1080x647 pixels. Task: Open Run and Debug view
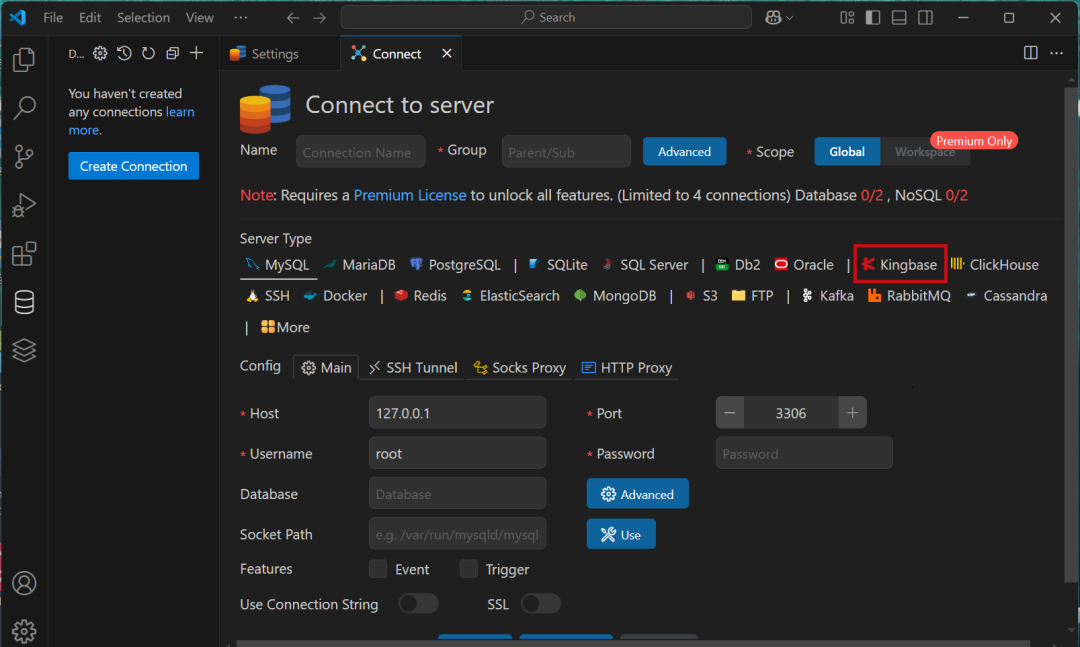coord(24,205)
